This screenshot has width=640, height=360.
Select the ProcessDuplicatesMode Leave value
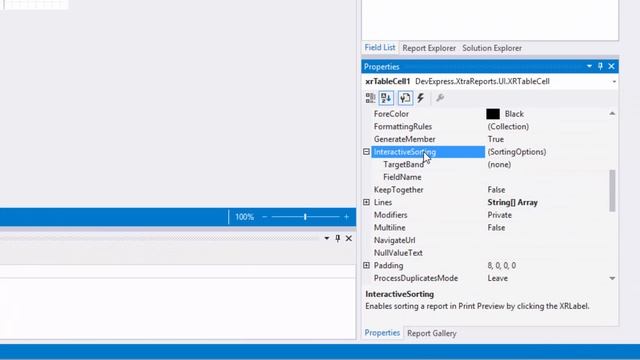click(x=498, y=278)
